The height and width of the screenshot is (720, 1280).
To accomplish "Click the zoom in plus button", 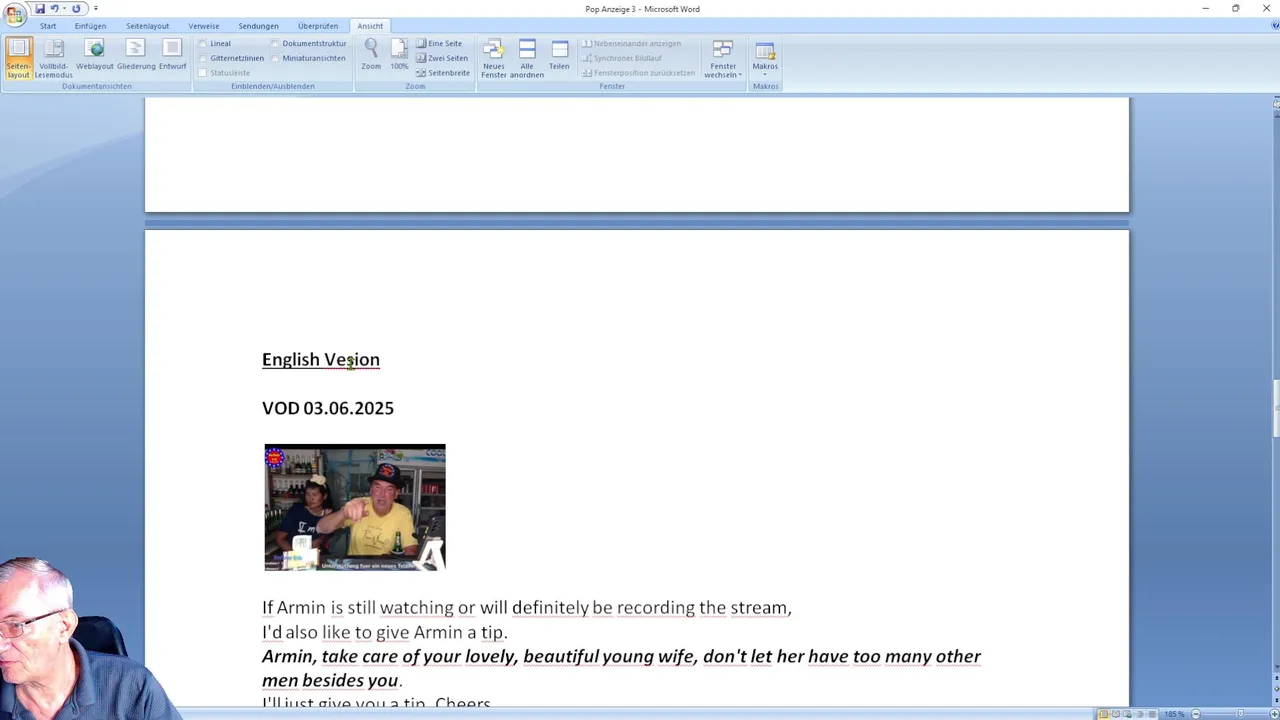I will click(1274, 714).
